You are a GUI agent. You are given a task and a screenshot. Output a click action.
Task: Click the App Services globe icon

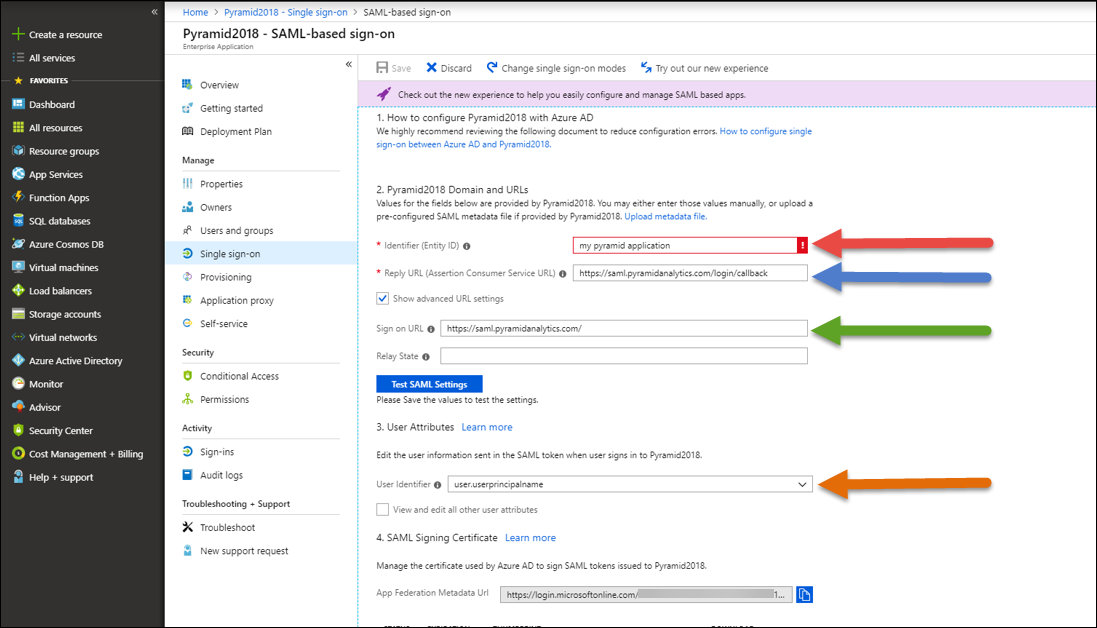[18, 174]
